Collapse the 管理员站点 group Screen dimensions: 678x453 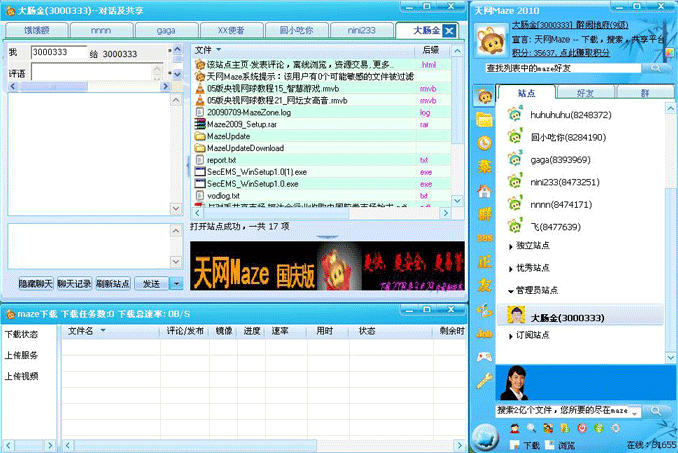coord(511,290)
